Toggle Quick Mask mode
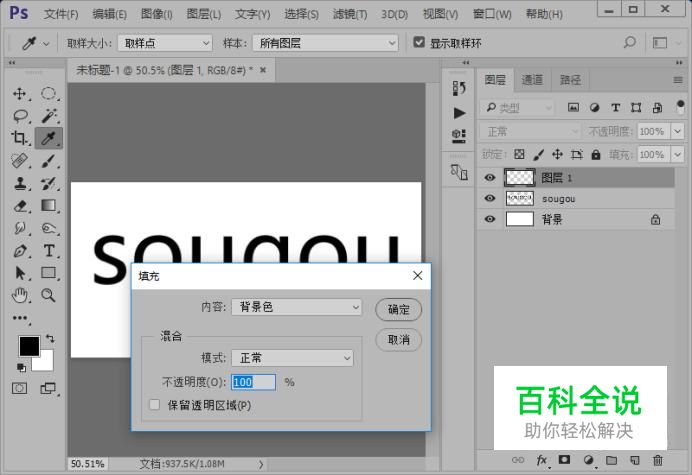The height and width of the screenshot is (475, 692). (19, 388)
